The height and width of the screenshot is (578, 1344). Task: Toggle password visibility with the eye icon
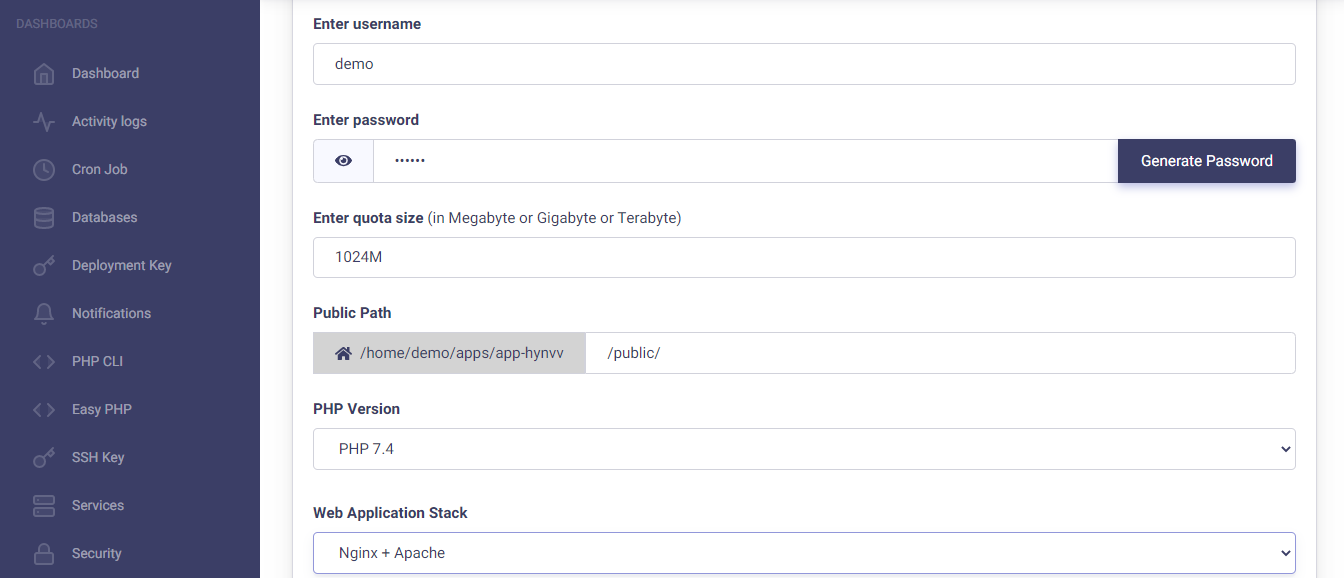coord(344,161)
